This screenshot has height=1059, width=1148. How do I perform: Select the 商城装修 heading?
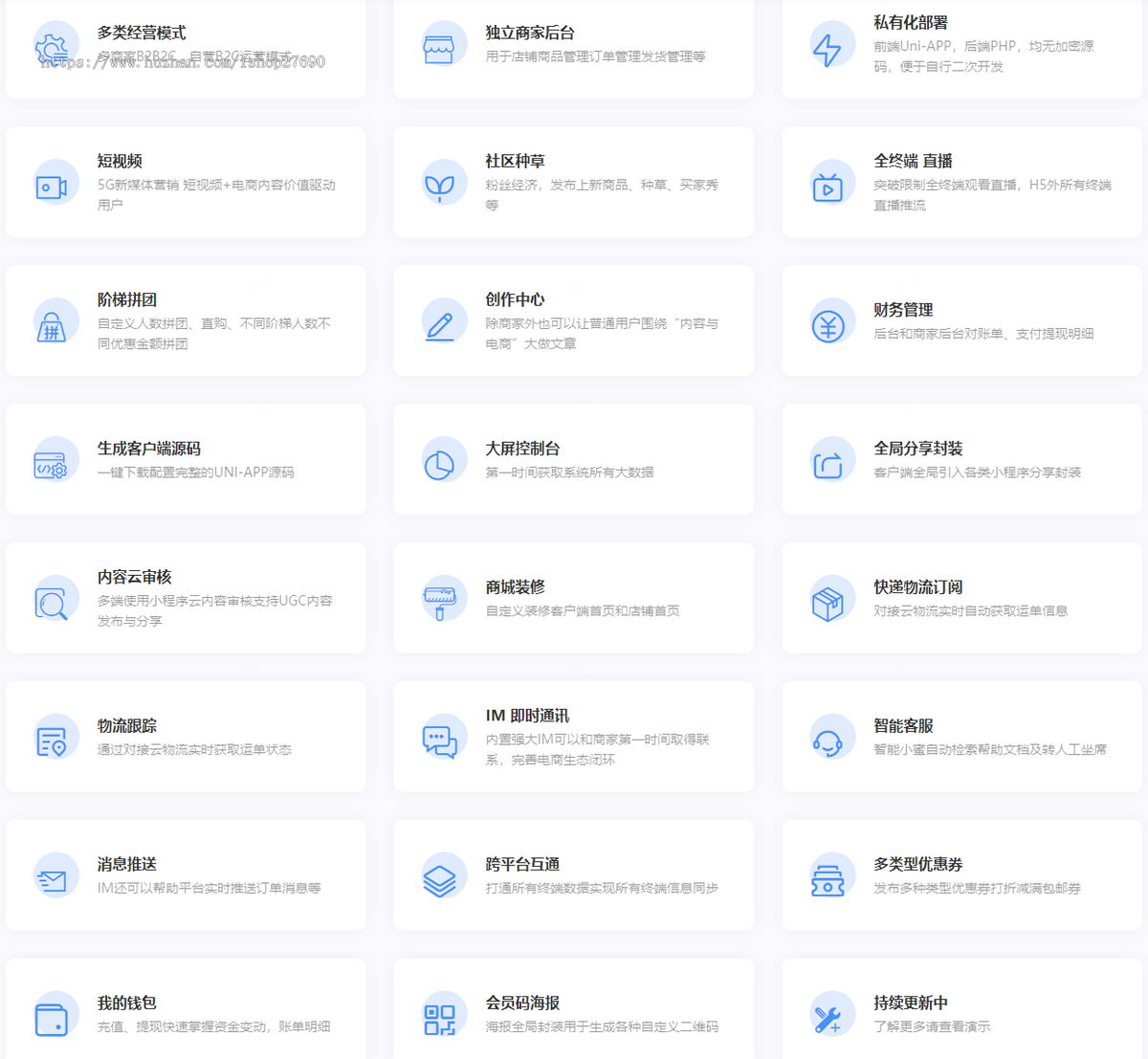click(515, 587)
